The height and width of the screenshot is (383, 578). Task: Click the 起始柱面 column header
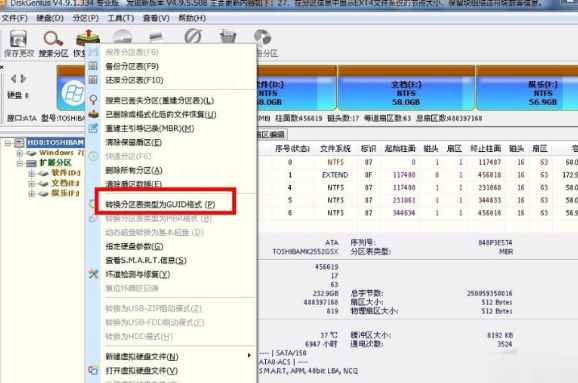coord(400,149)
